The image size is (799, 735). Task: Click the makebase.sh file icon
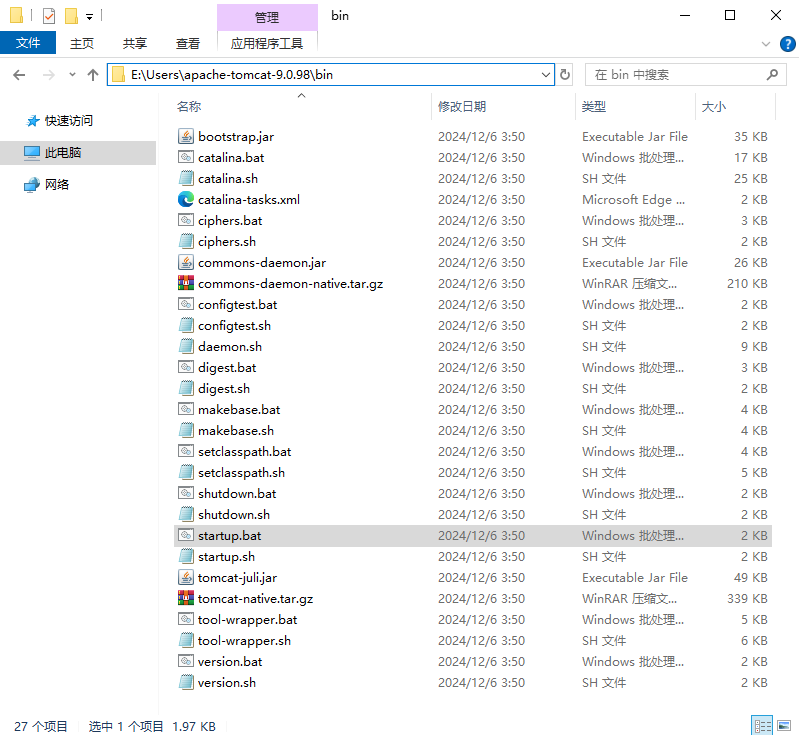[x=185, y=431]
